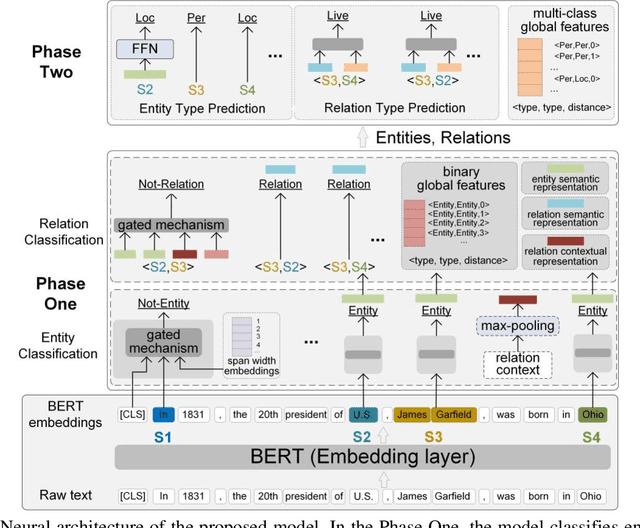640x528 pixels.
Task: Select the Per label above S3
Action: point(198,17)
